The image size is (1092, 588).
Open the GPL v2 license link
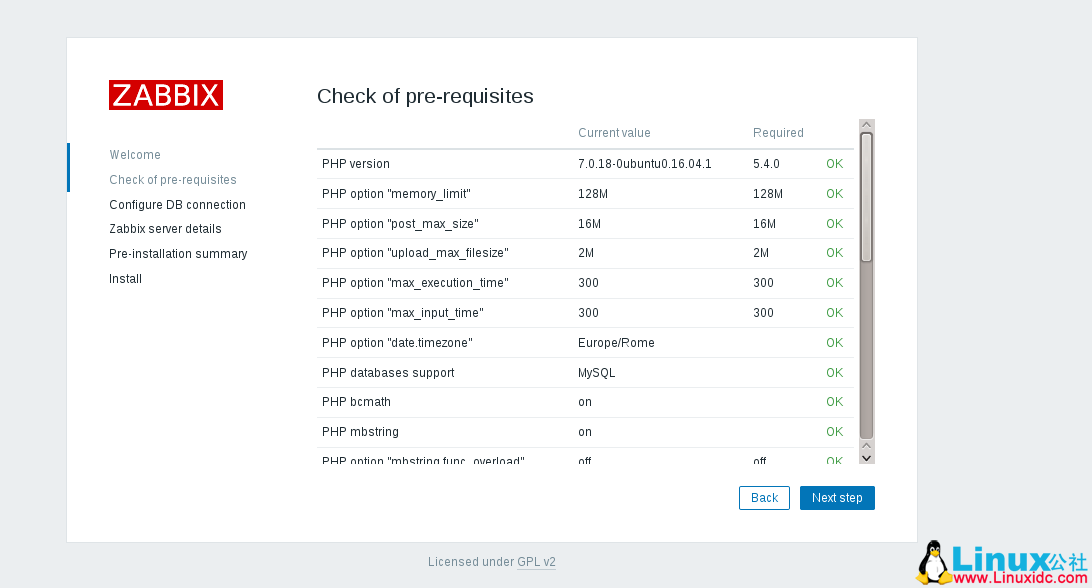point(536,562)
